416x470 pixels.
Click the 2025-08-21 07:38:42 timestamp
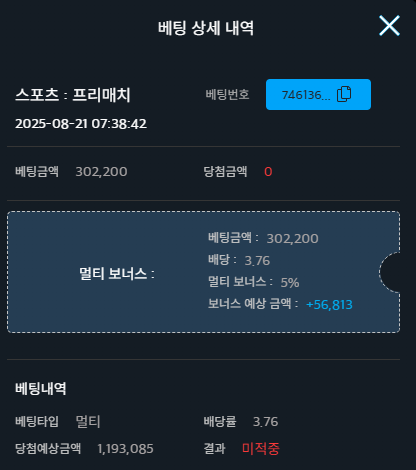click(x=81, y=124)
